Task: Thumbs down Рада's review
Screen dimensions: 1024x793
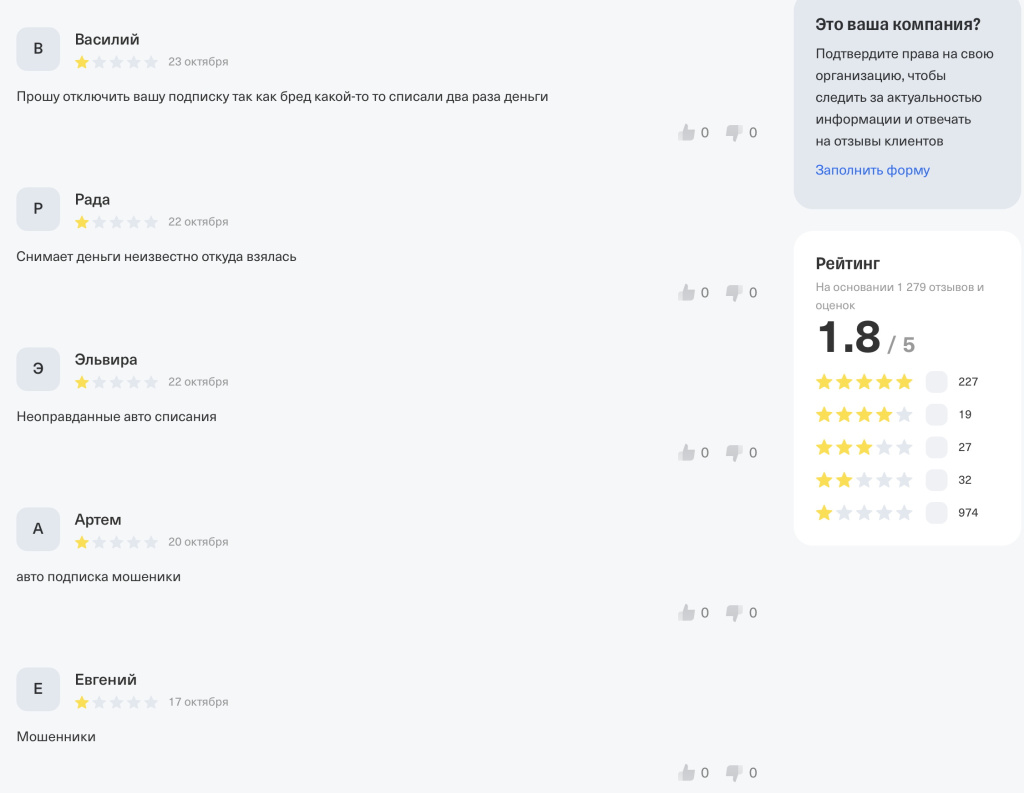Action: (x=734, y=292)
